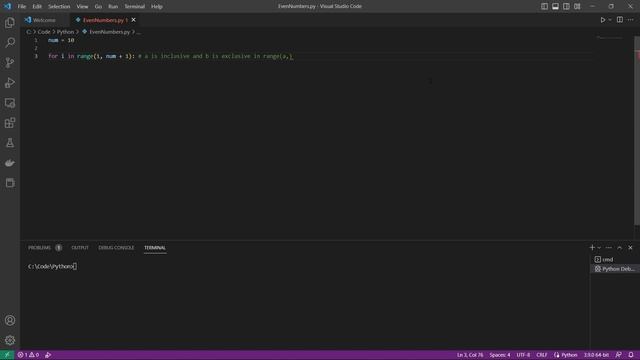Screen dimensions: 640x360
Task: Select the Python Debug terminal entry
Action: pyautogui.click(x=614, y=269)
